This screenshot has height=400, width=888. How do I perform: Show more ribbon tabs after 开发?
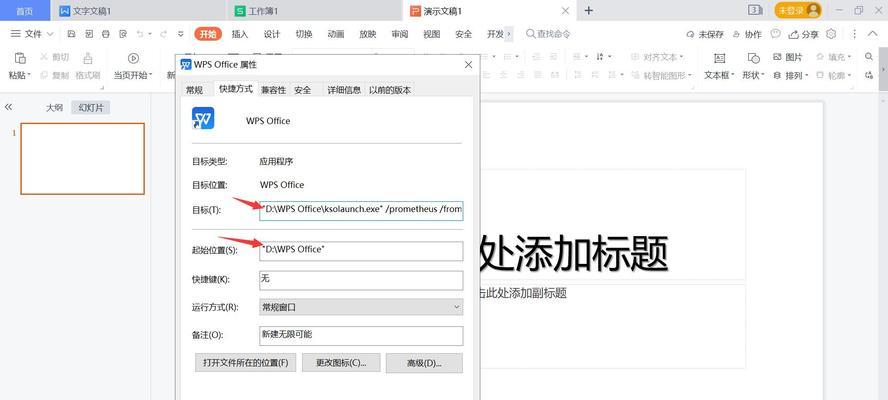pos(509,34)
